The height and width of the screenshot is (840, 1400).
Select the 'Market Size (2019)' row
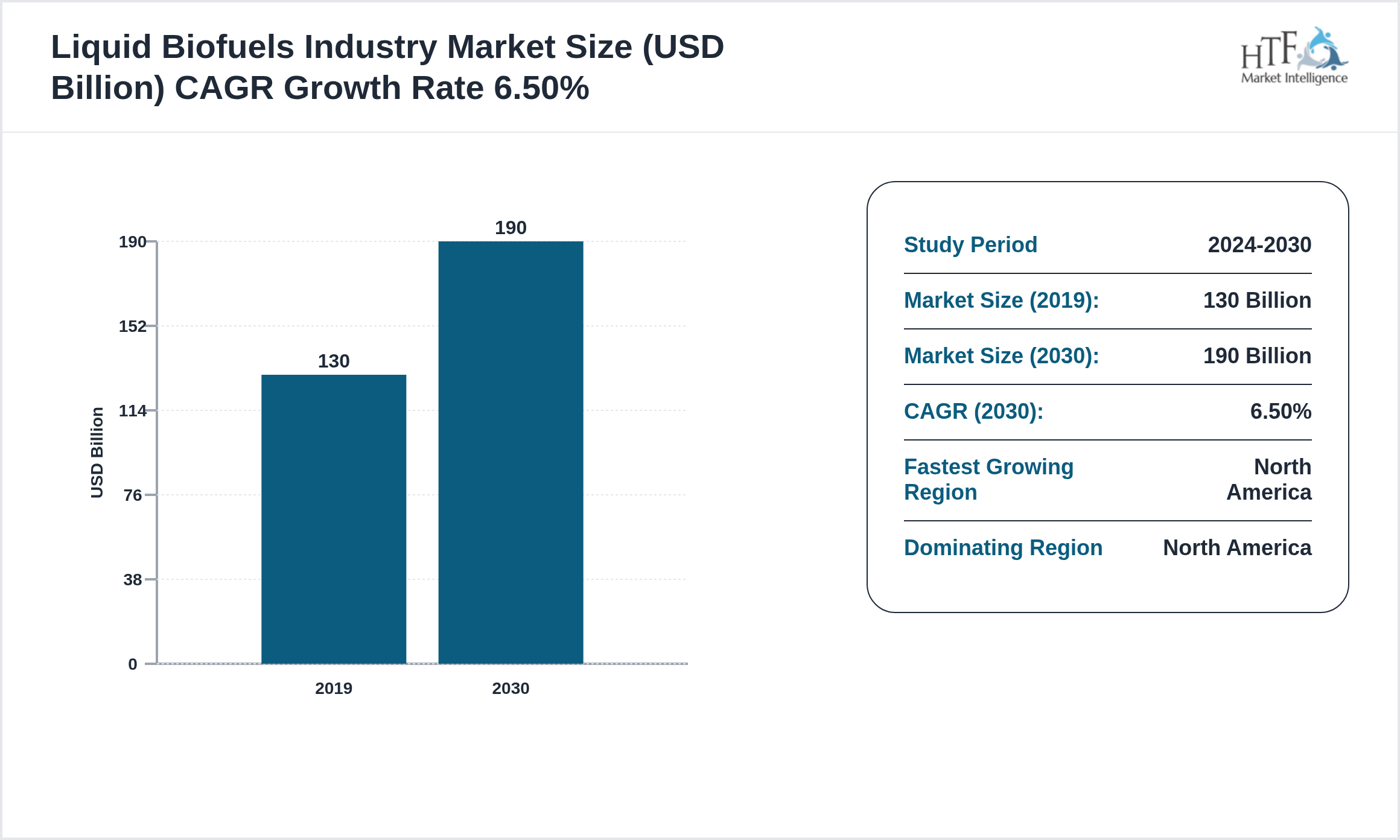(x=1002, y=300)
